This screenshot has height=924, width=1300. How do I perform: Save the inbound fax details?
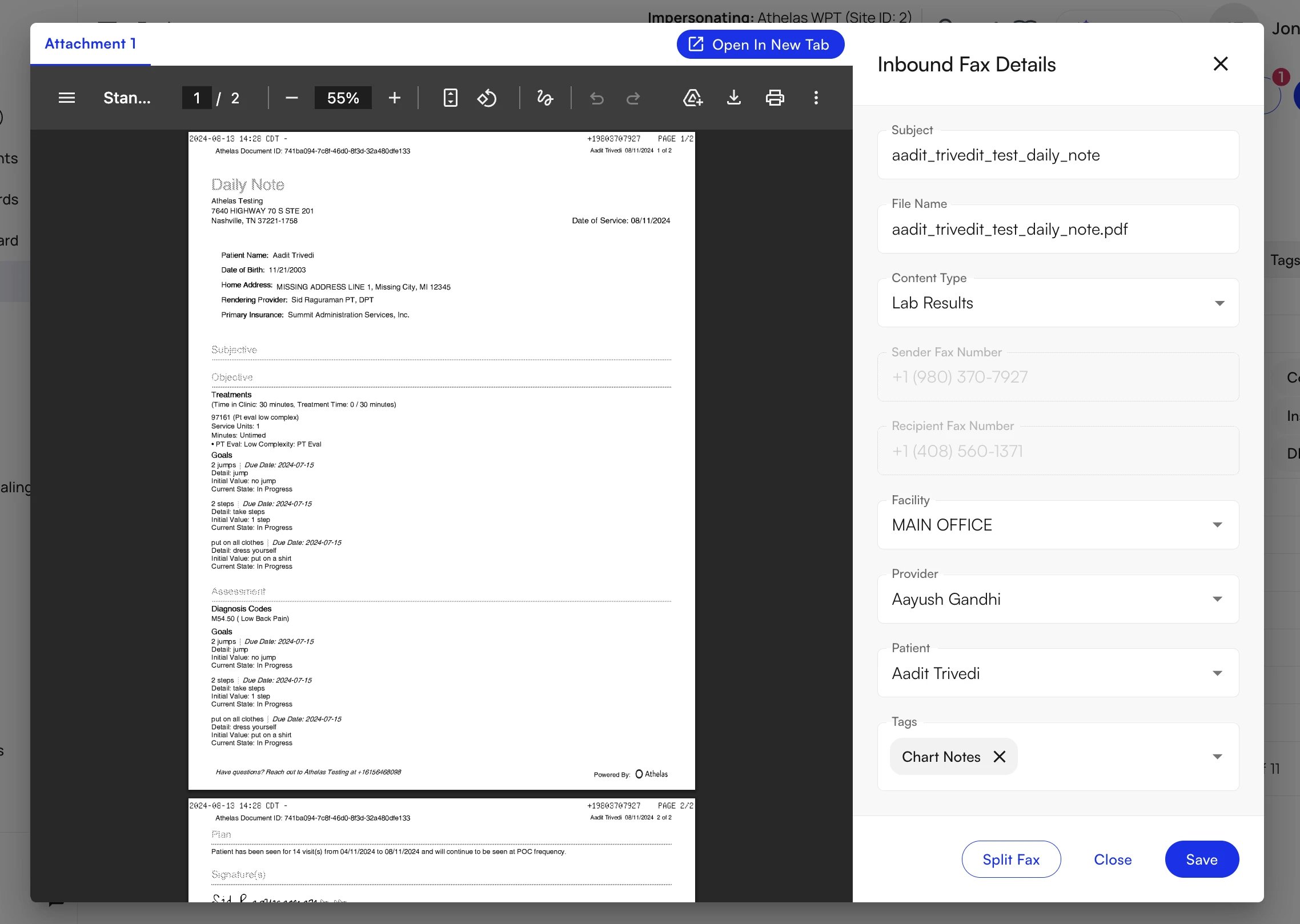pos(1202,859)
